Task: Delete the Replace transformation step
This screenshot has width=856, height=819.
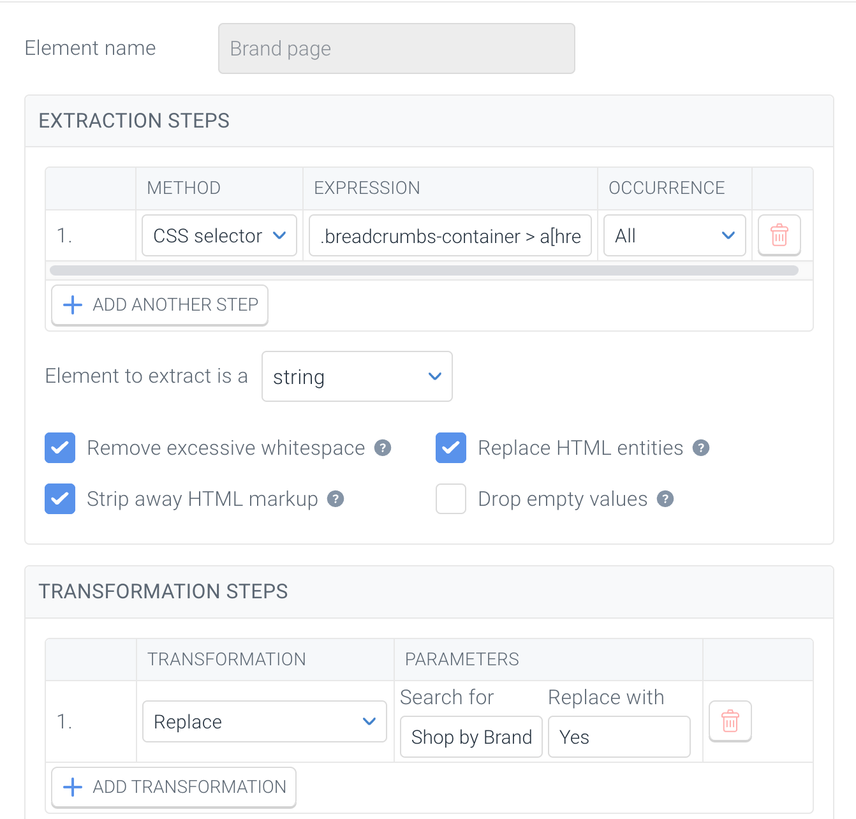Action: pyautogui.click(x=730, y=721)
